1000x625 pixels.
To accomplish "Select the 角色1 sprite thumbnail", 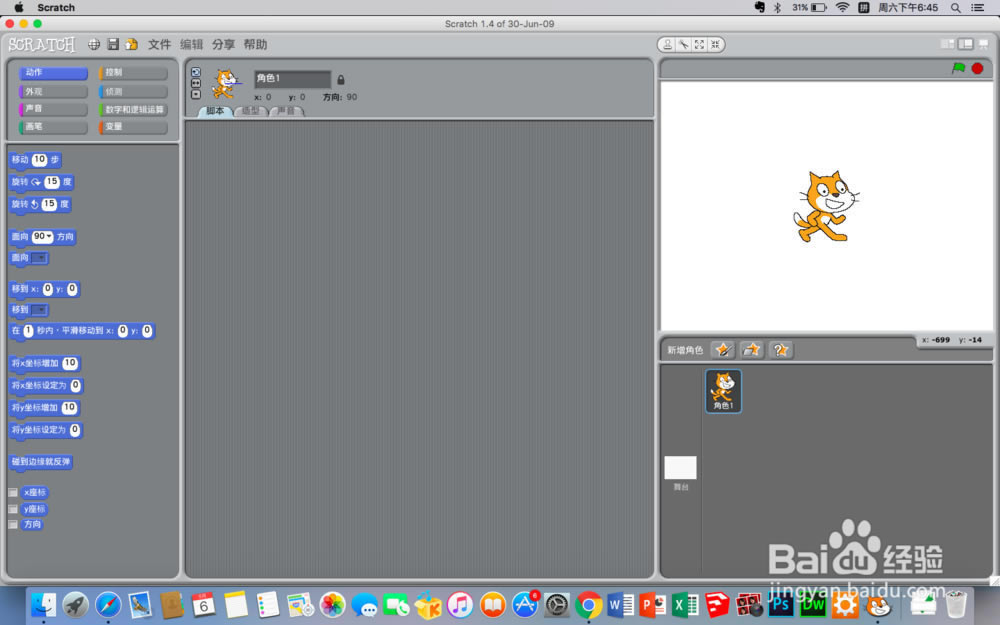I will (x=723, y=391).
